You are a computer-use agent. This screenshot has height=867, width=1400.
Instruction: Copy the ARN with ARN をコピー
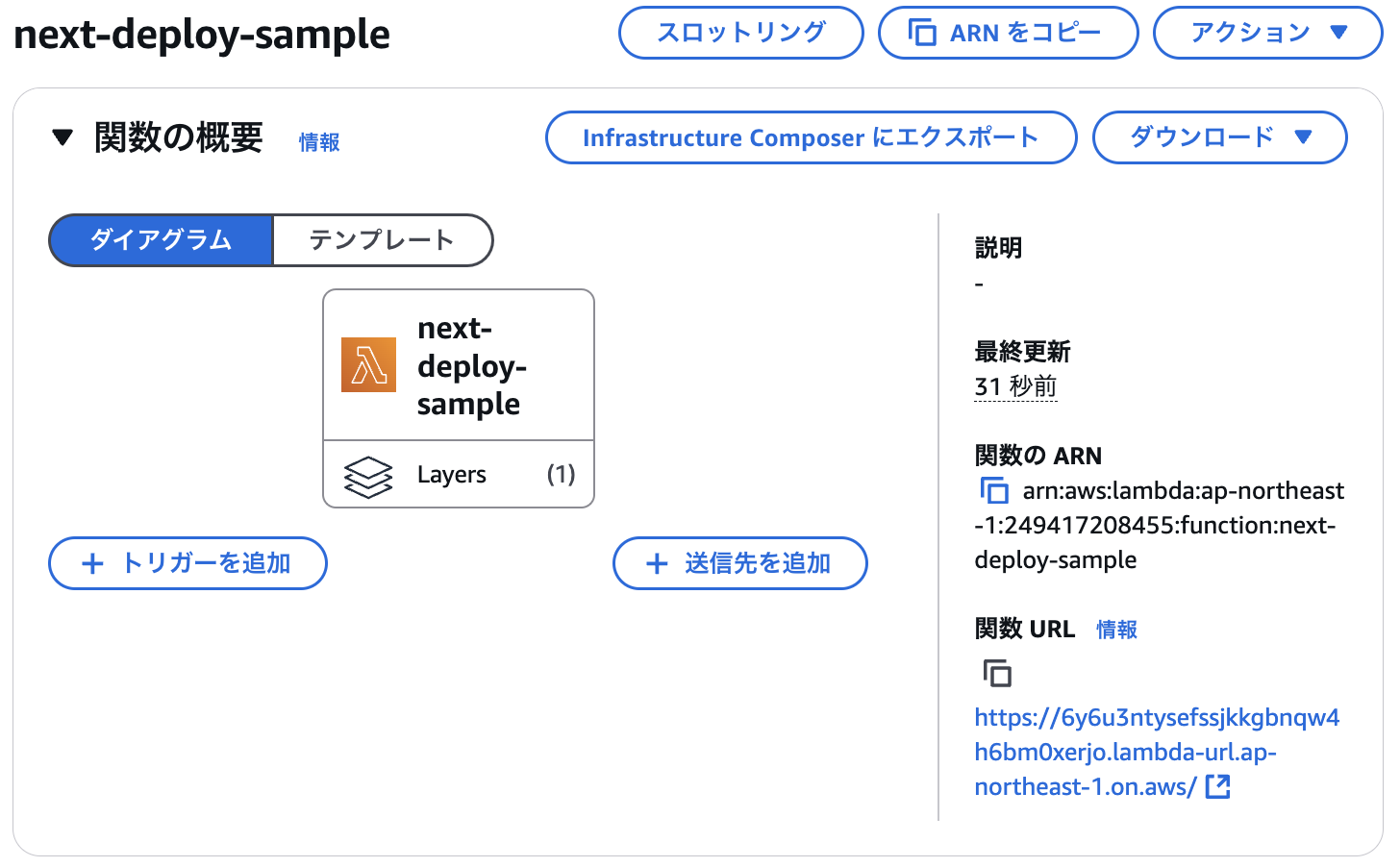point(1008,33)
